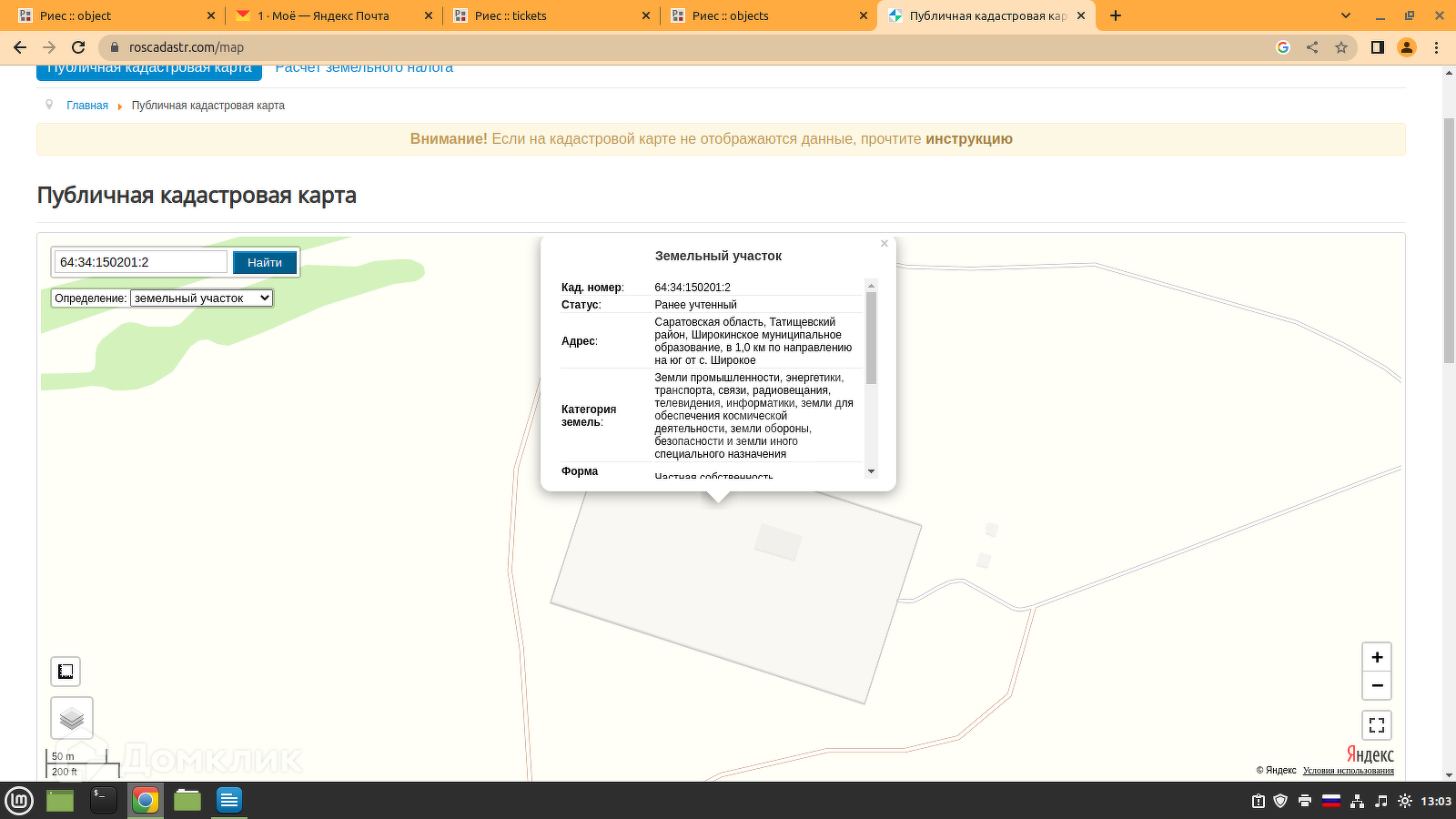Viewport: 1456px width, 819px height.
Task: Go forward in browser history
Action: click(49, 47)
